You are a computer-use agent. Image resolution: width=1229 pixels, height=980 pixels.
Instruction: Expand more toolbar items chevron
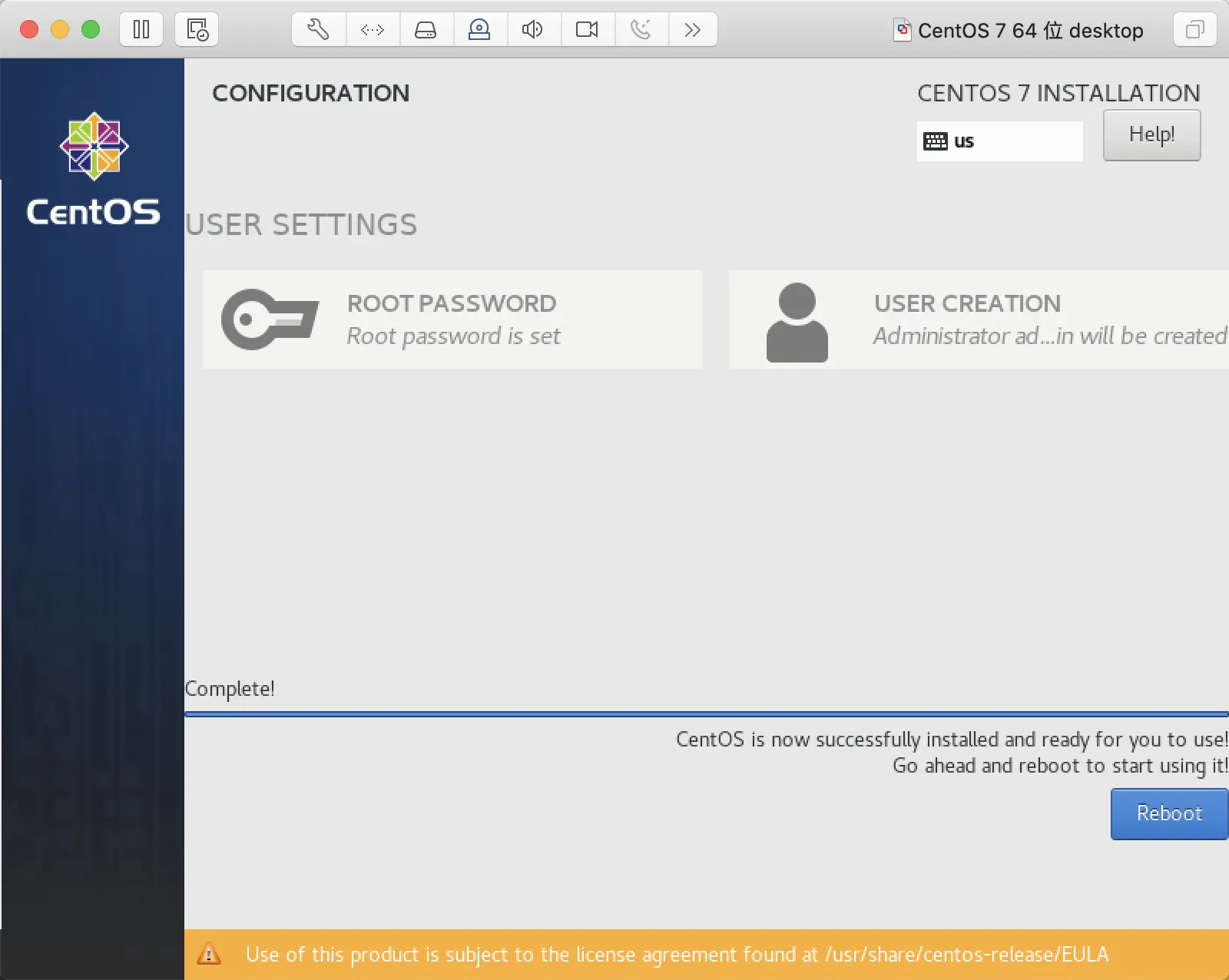tap(693, 30)
